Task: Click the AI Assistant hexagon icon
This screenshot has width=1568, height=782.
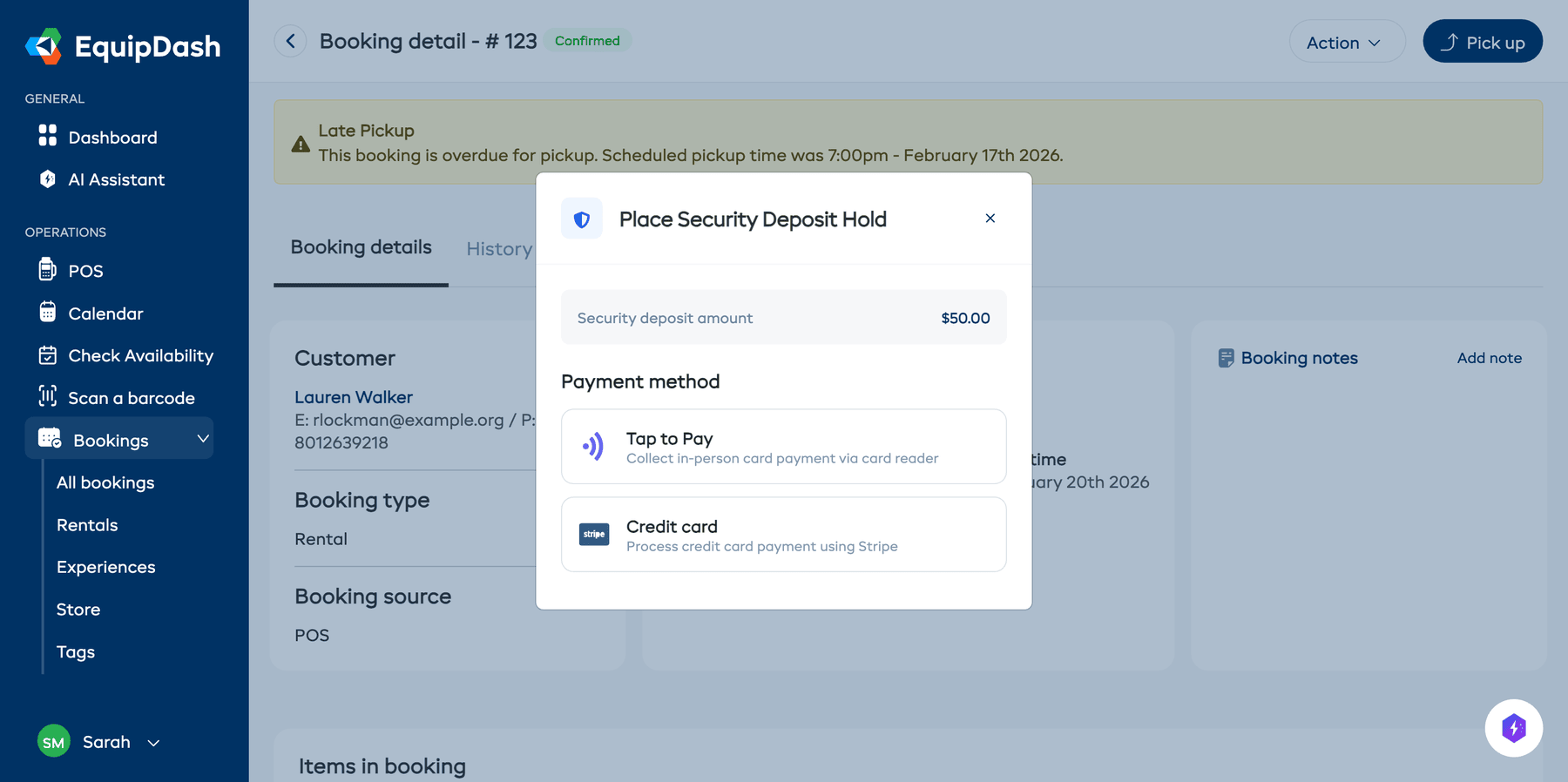Action: click(x=47, y=179)
